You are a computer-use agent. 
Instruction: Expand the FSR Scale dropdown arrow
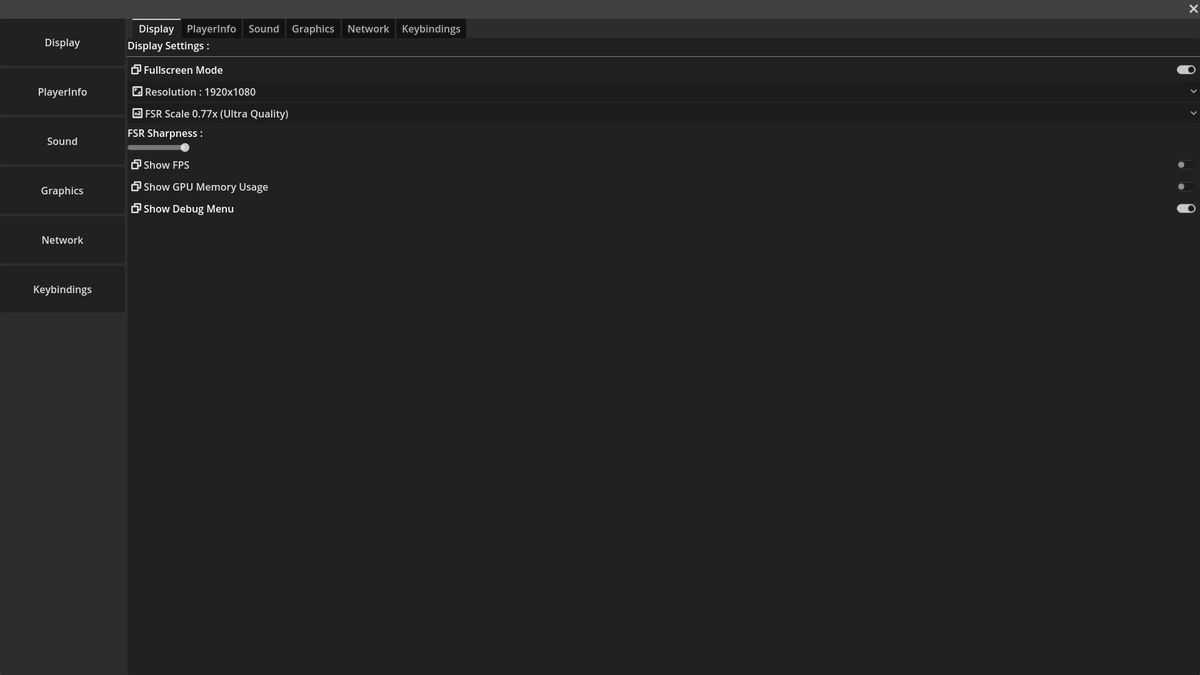pos(1193,113)
